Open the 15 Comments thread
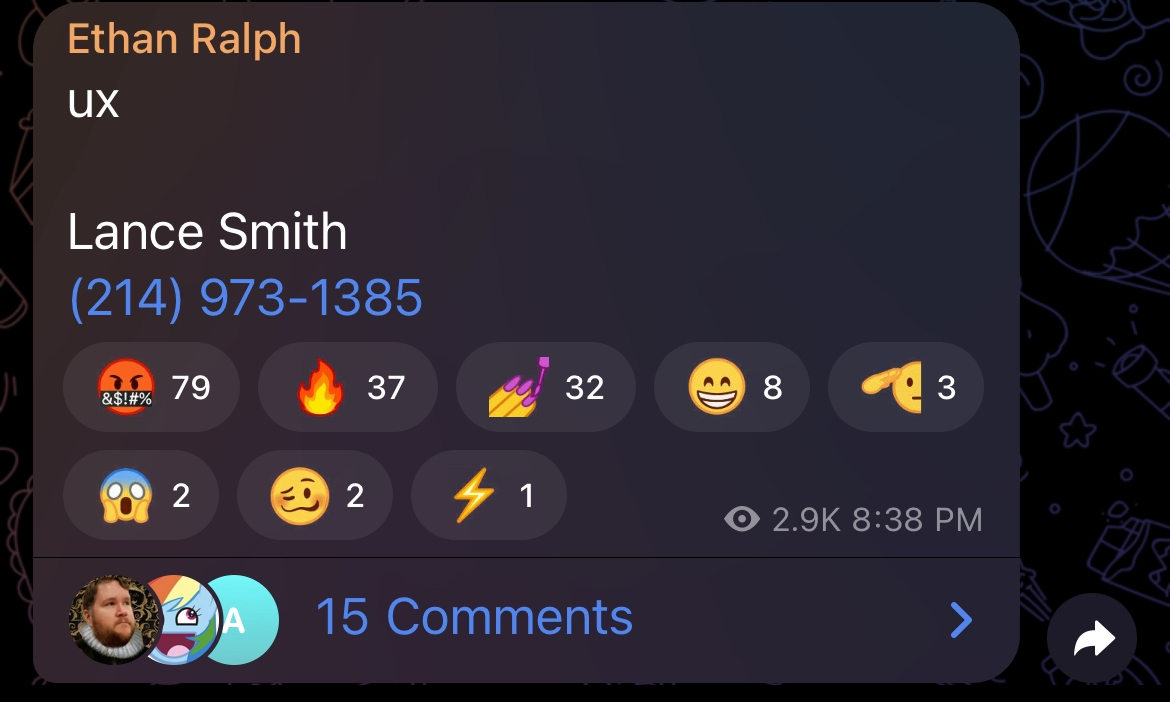 (x=475, y=618)
